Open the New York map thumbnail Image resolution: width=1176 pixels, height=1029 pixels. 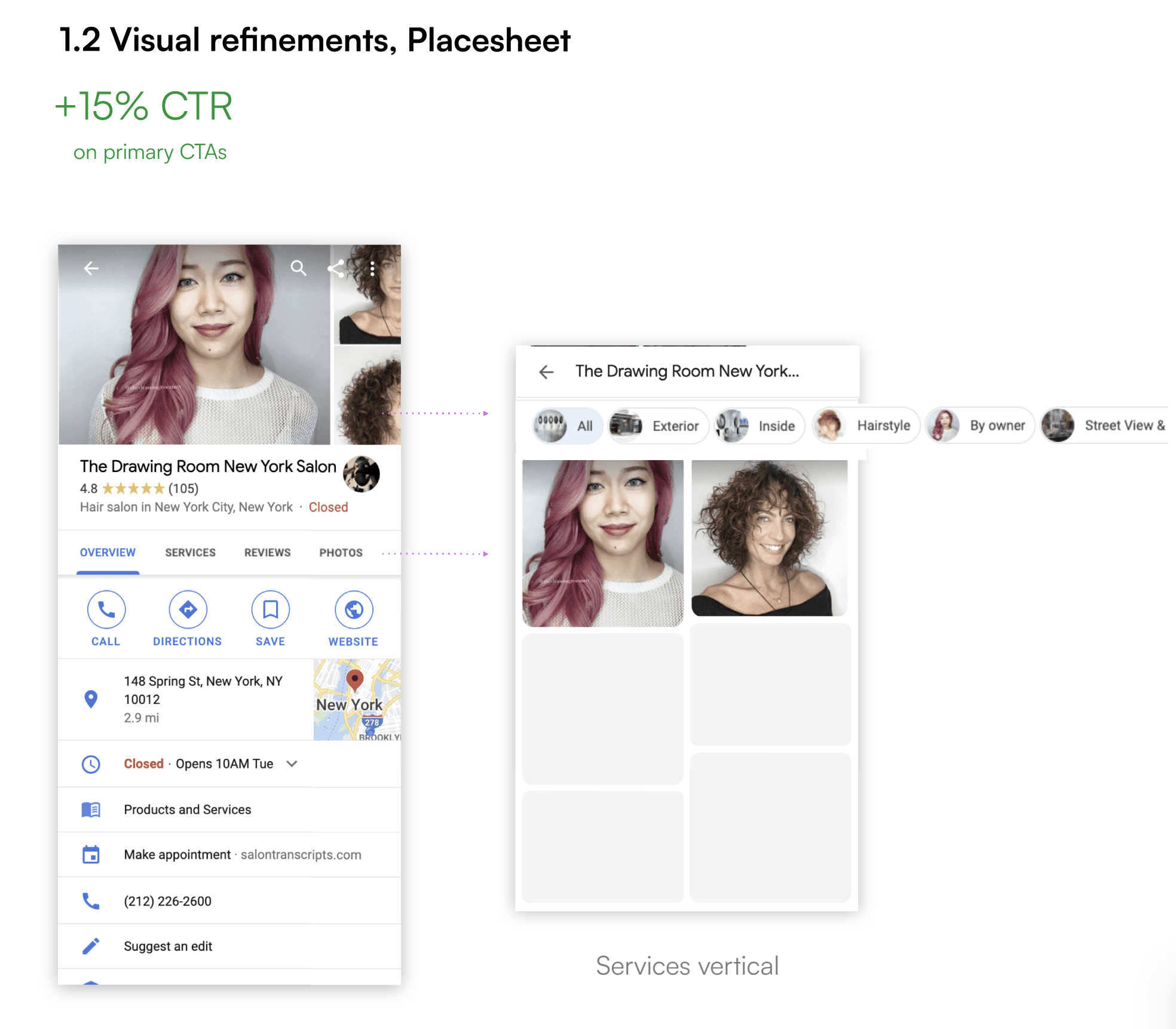(357, 700)
